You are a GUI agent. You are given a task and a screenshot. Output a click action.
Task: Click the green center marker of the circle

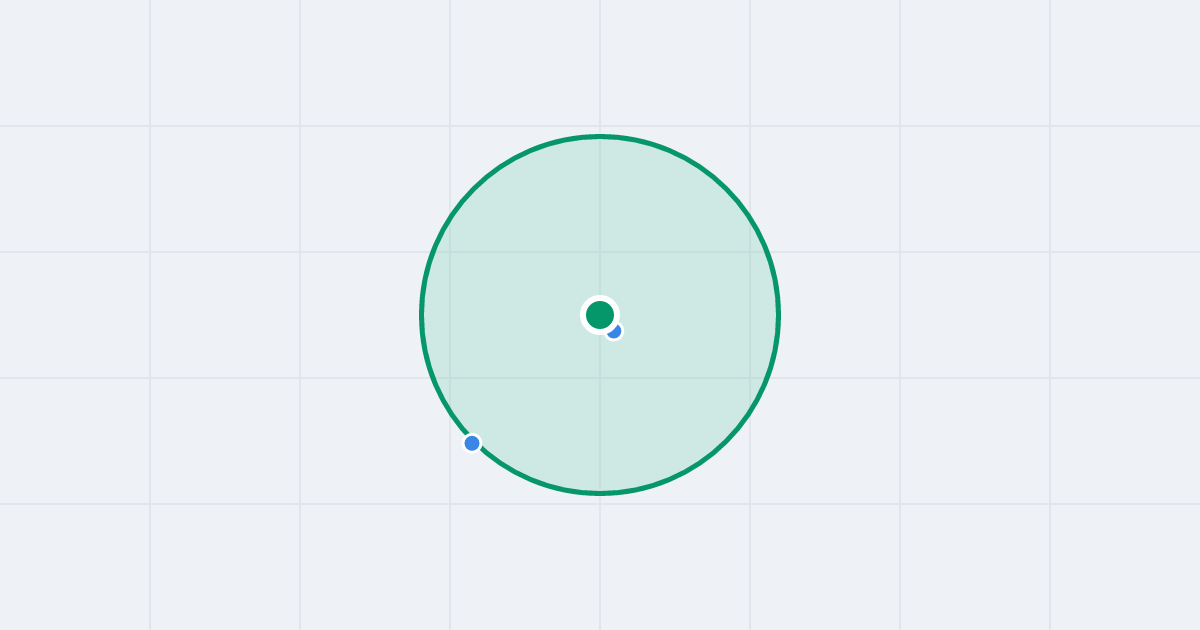tap(600, 315)
